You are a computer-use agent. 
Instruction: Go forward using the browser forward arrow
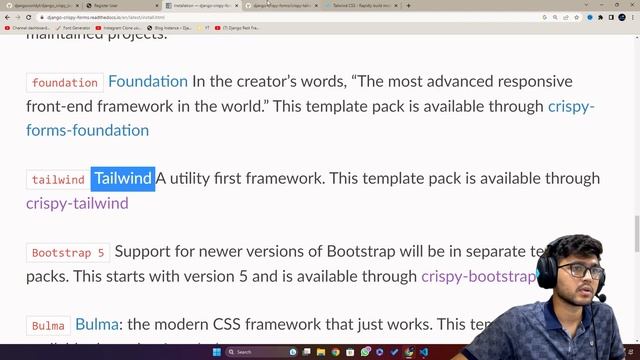click(x=18, y=18)
